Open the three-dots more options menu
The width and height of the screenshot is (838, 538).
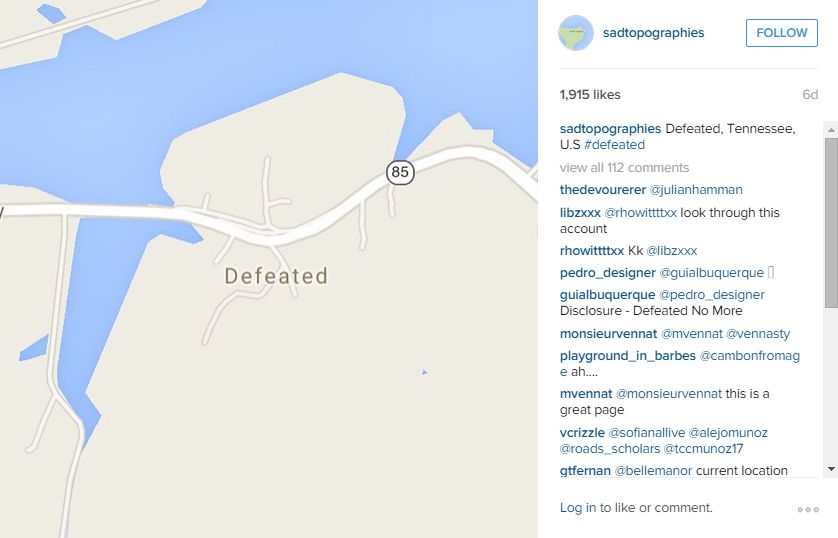[x=808, y=509]
